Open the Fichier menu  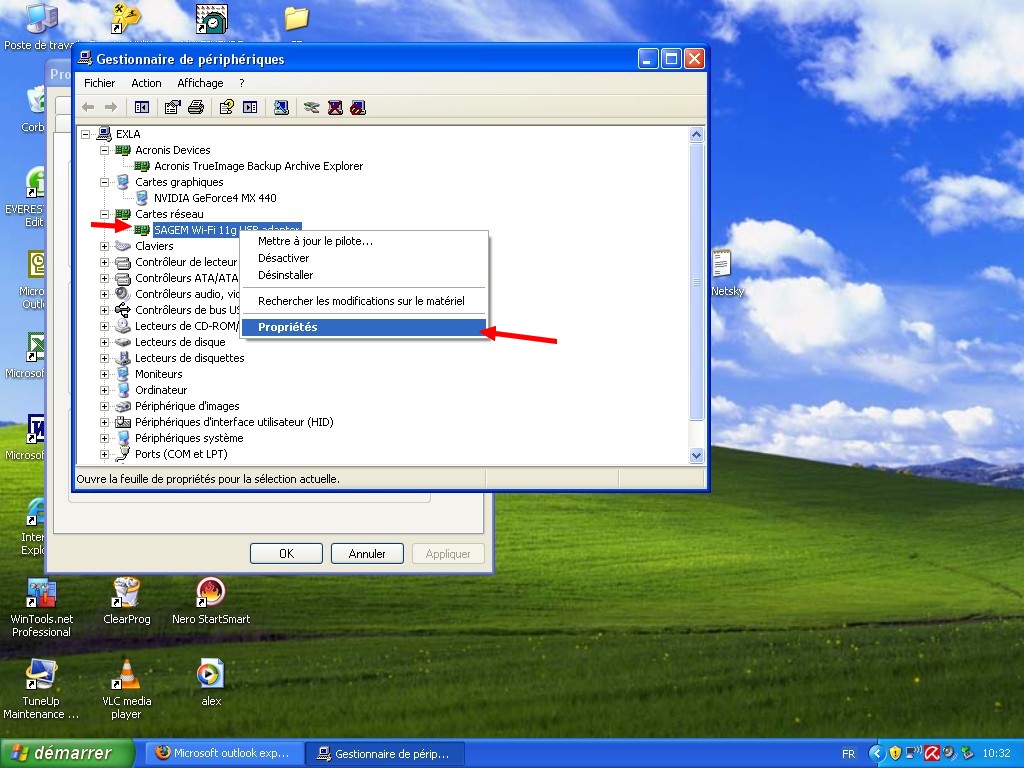point(99,83)
